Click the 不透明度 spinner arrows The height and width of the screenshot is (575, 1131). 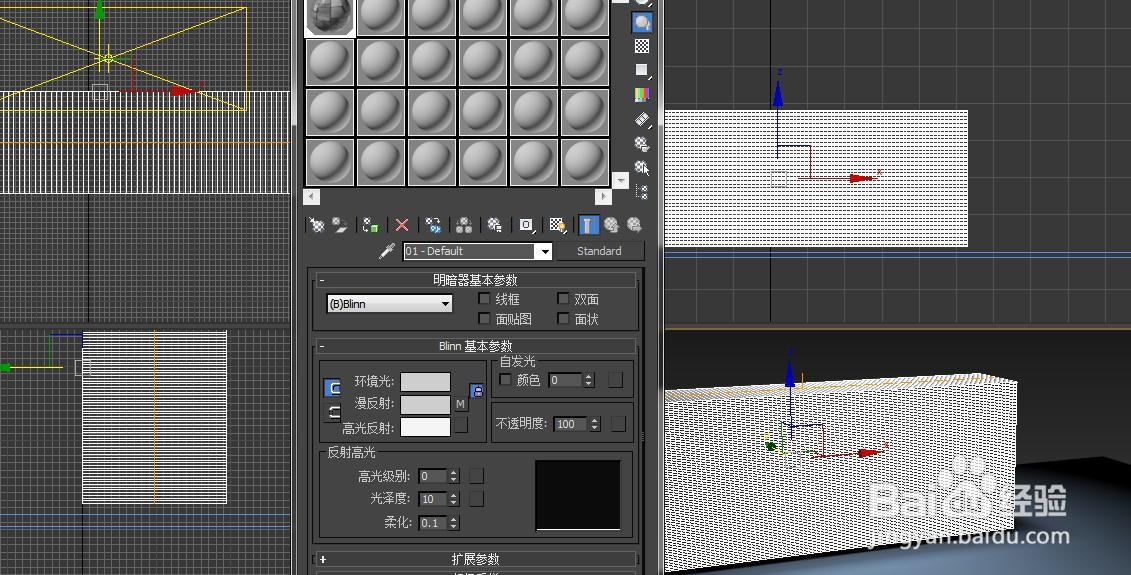tap(595, 424)
